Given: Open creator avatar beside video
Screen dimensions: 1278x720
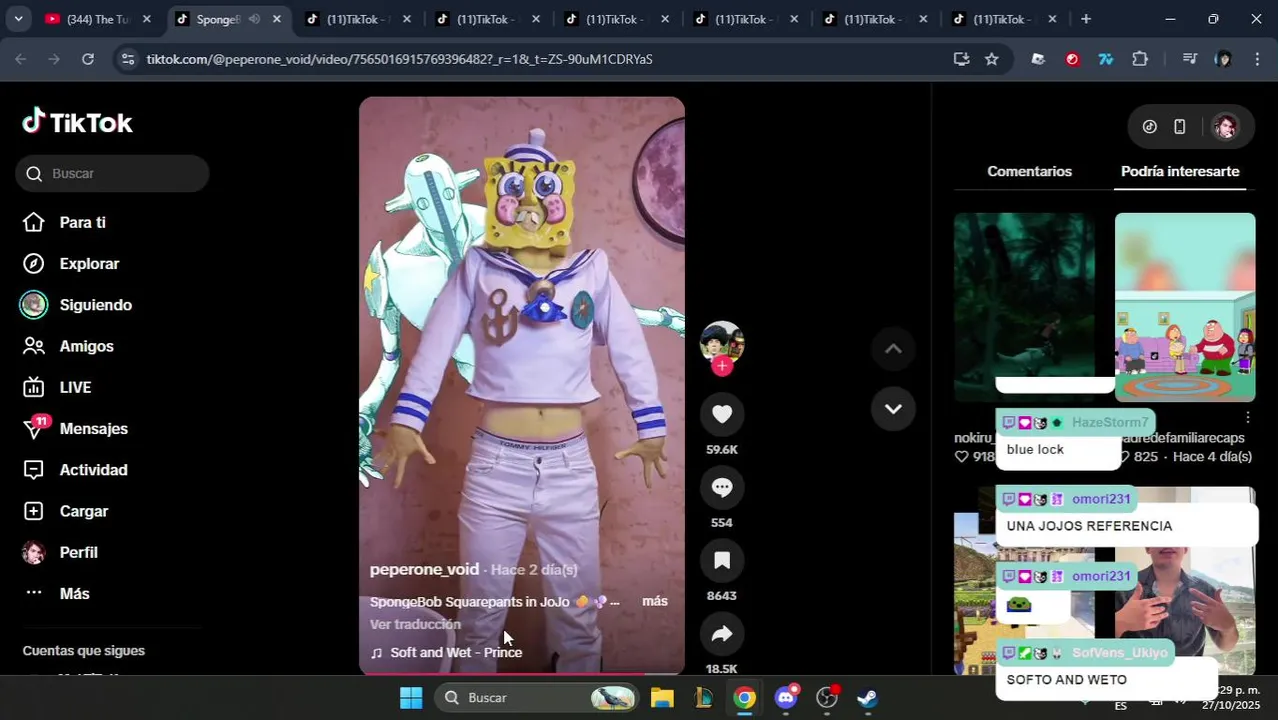Looking at the screenshot, I should coord(722,342).
